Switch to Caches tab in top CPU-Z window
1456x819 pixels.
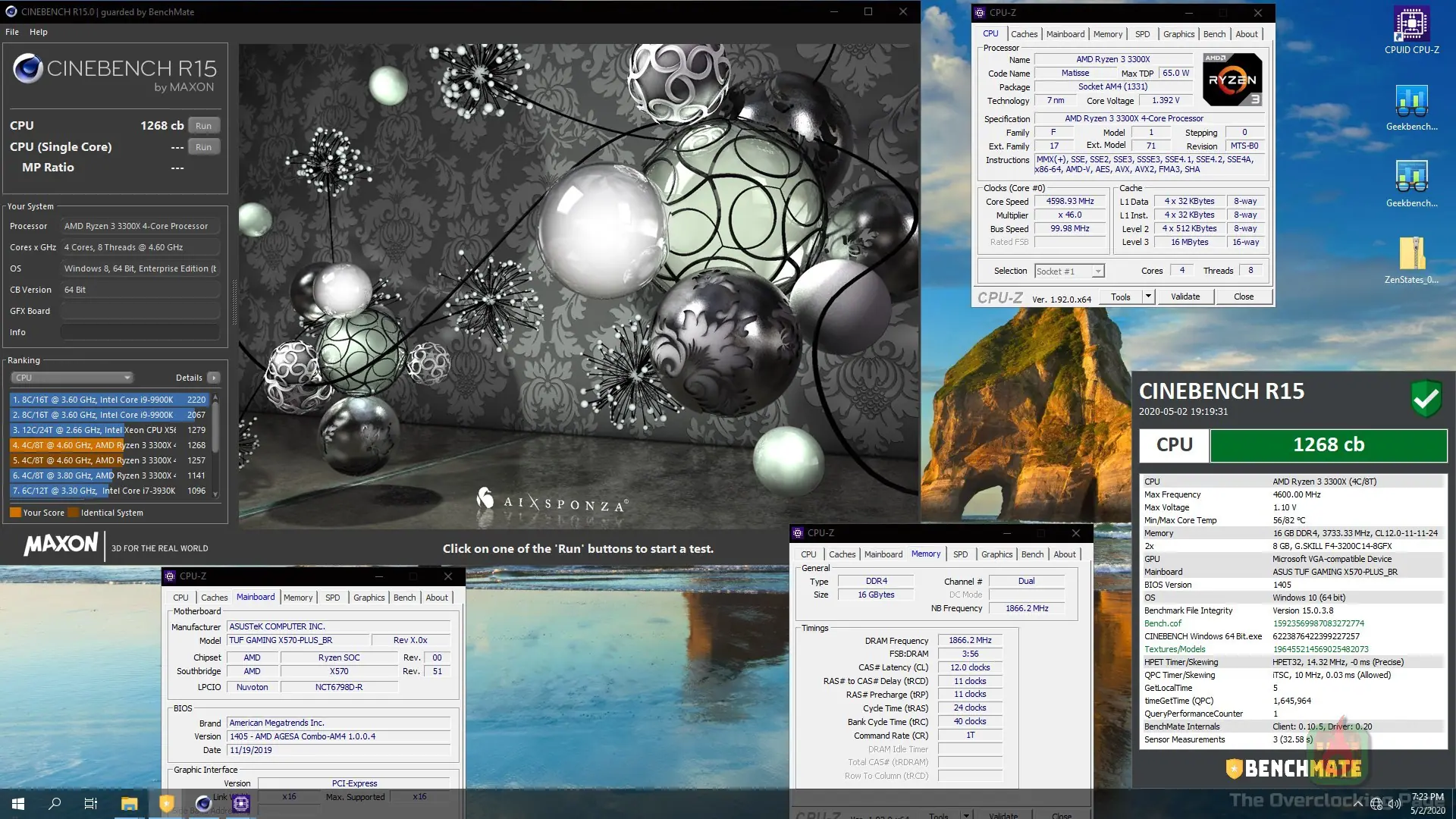coord(1024,34)
